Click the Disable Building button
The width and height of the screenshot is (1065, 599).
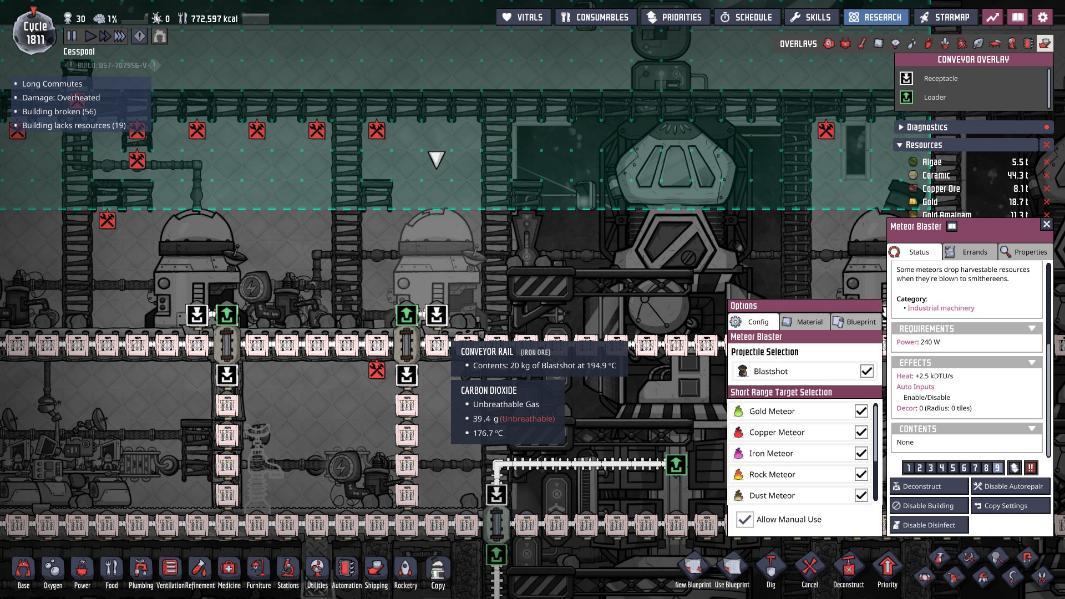(x=928, y=506)
